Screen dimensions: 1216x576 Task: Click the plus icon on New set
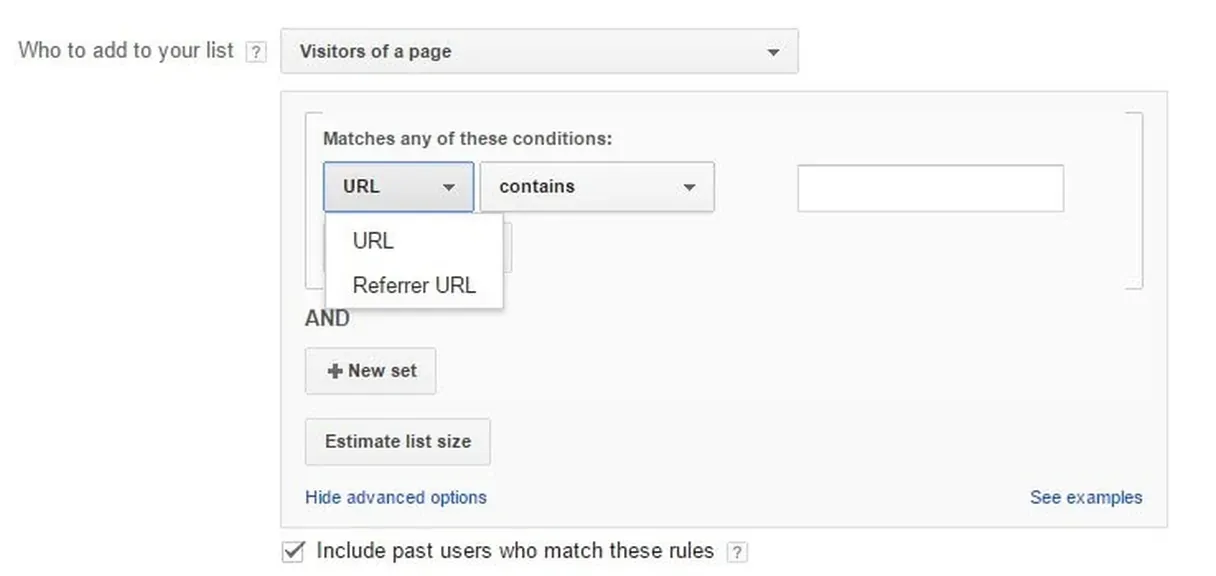coord(335,371)
